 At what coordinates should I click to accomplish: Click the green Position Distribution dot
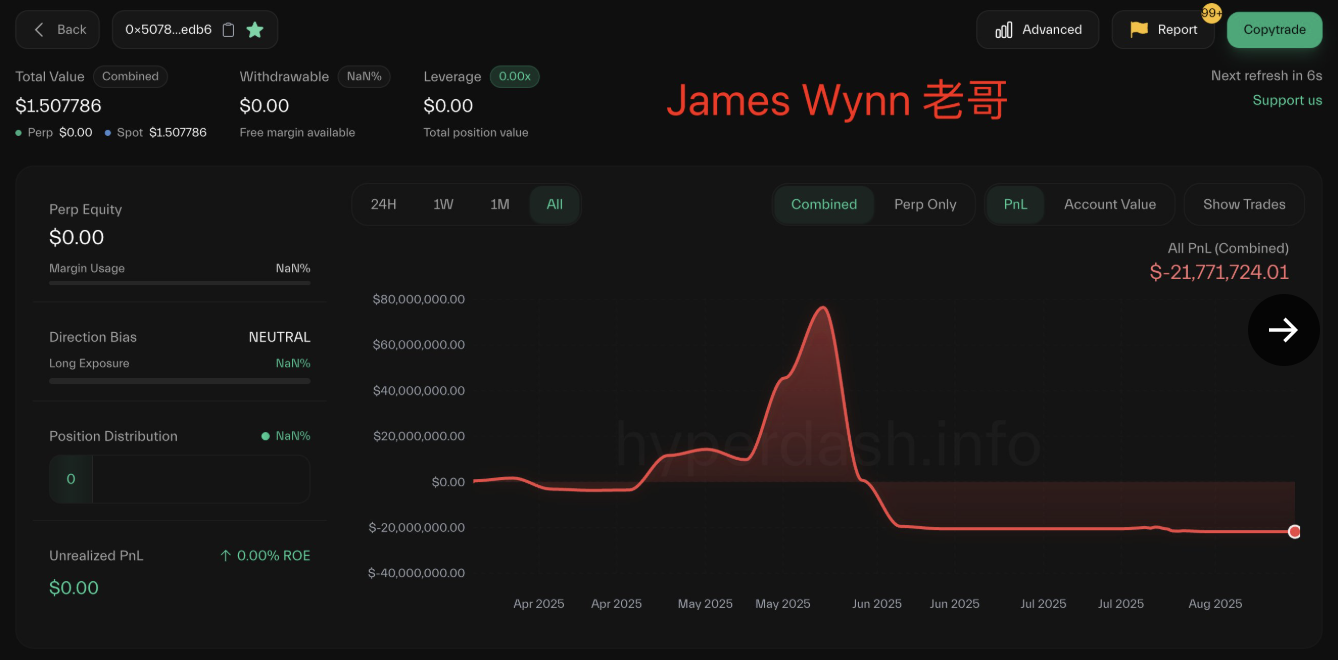click(265, 436)
